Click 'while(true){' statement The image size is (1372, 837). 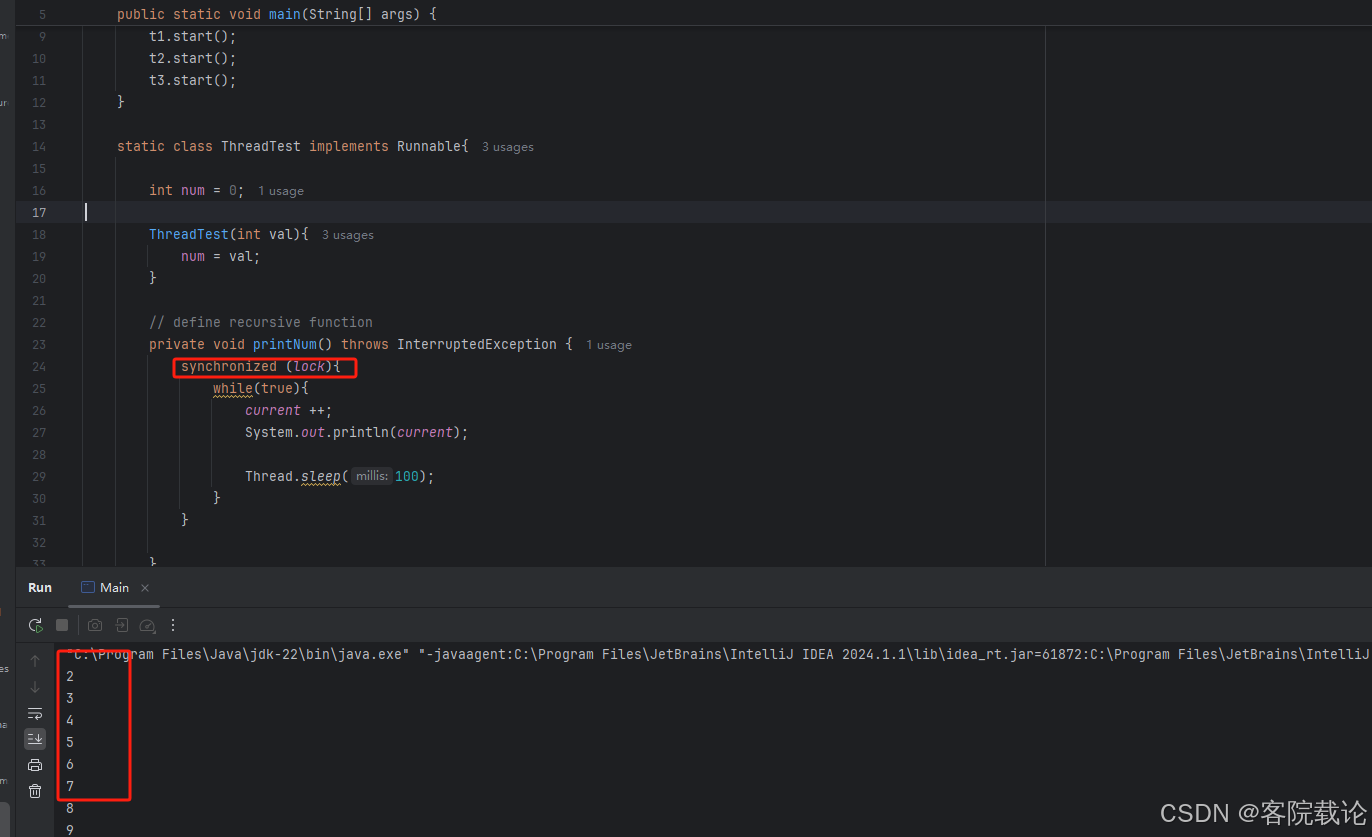pyautogui.click(x=261, y=389)
